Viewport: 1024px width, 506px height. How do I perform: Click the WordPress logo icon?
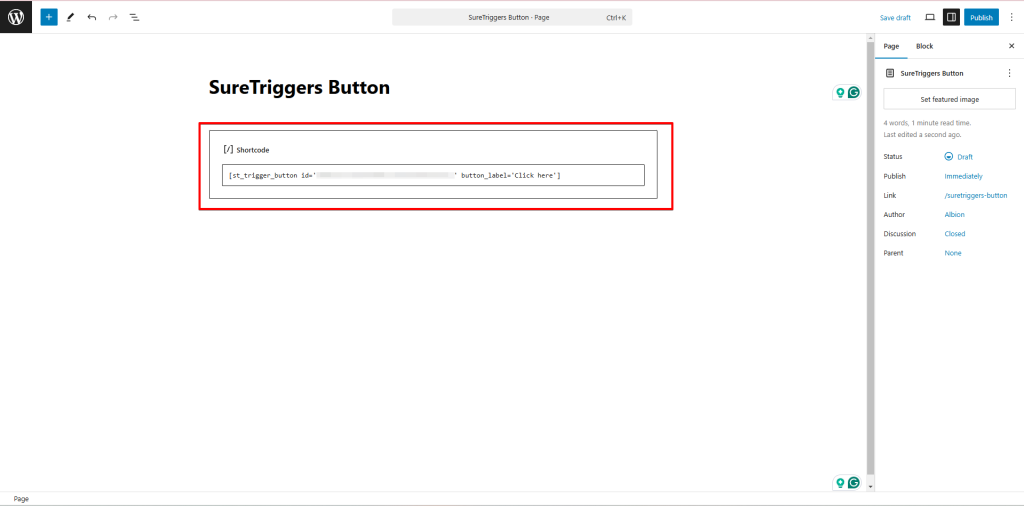[x=16, y=17]
